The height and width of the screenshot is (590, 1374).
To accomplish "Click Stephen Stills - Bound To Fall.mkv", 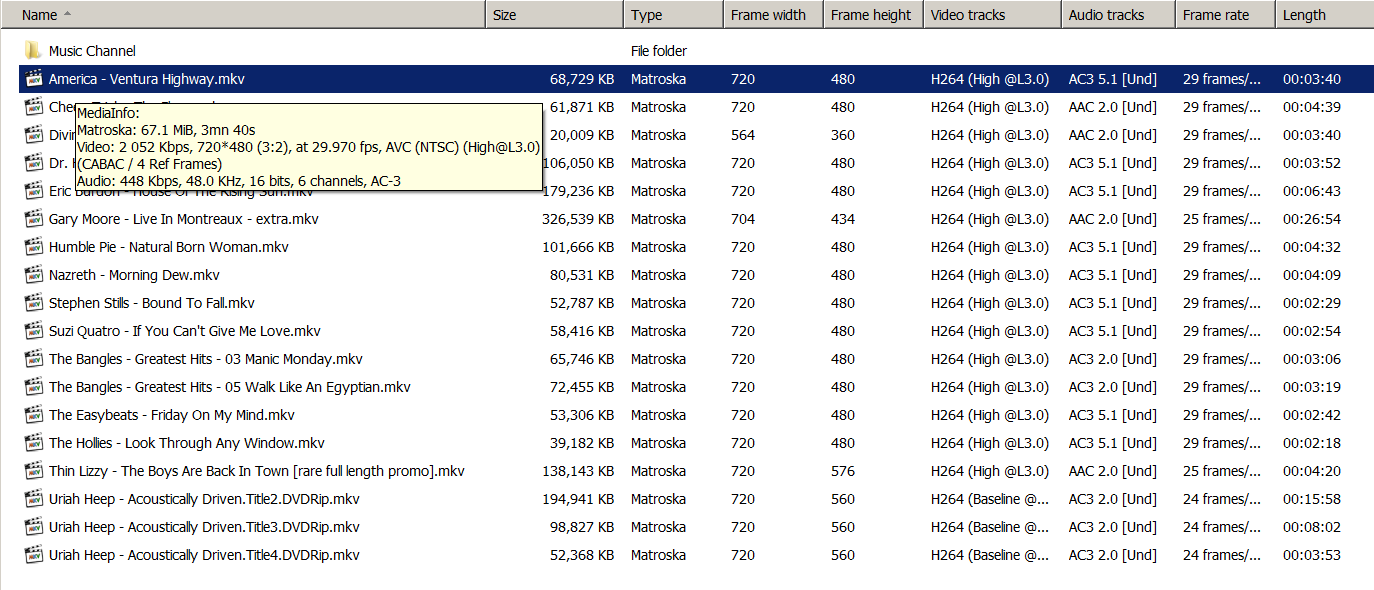I will tap(152, 303).
